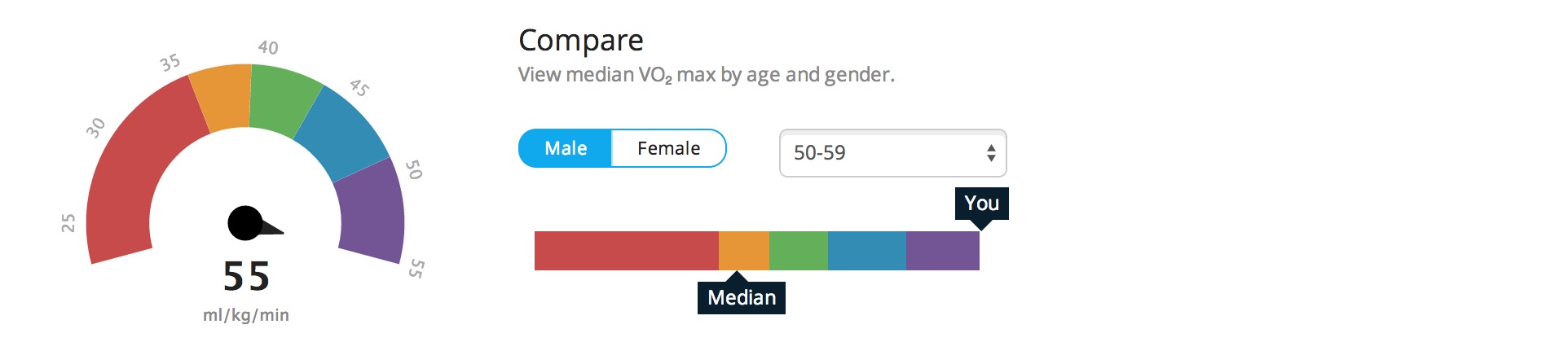This screenshot has width=1568, height=342.
Task: Click red section of comparison bar
Action: [x=626, y=251]
